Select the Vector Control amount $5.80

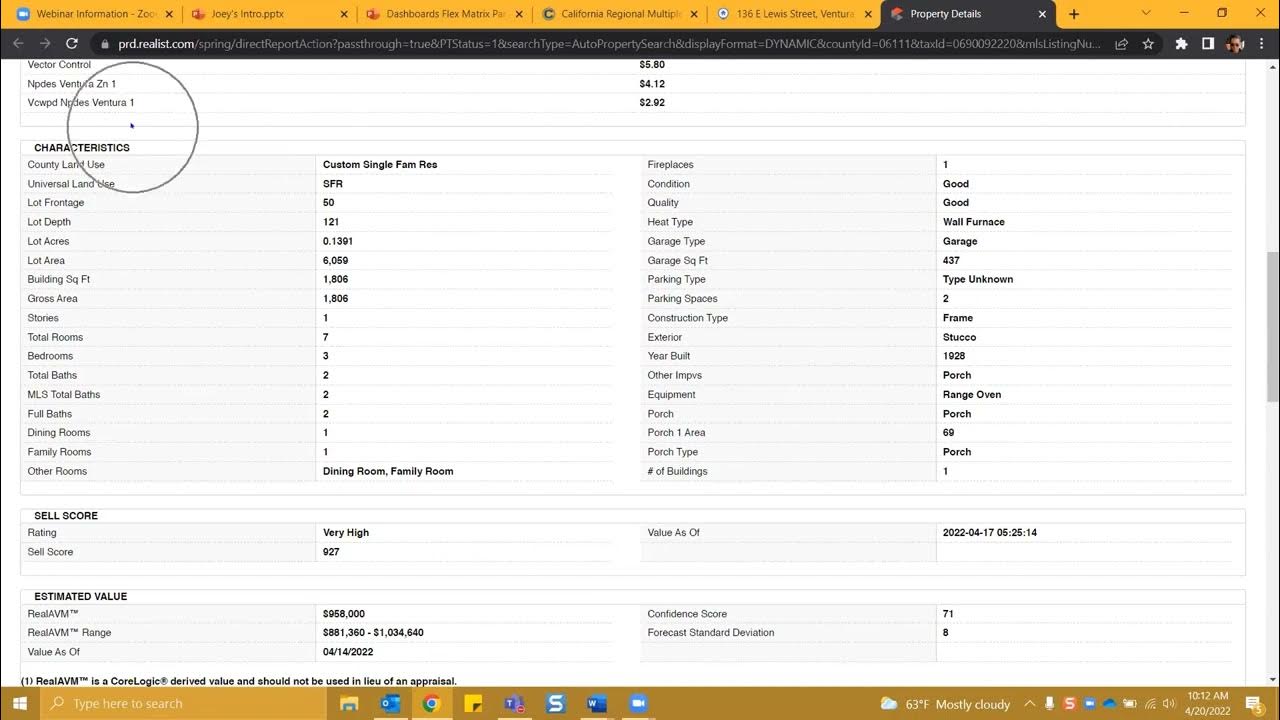pos(652,65)
